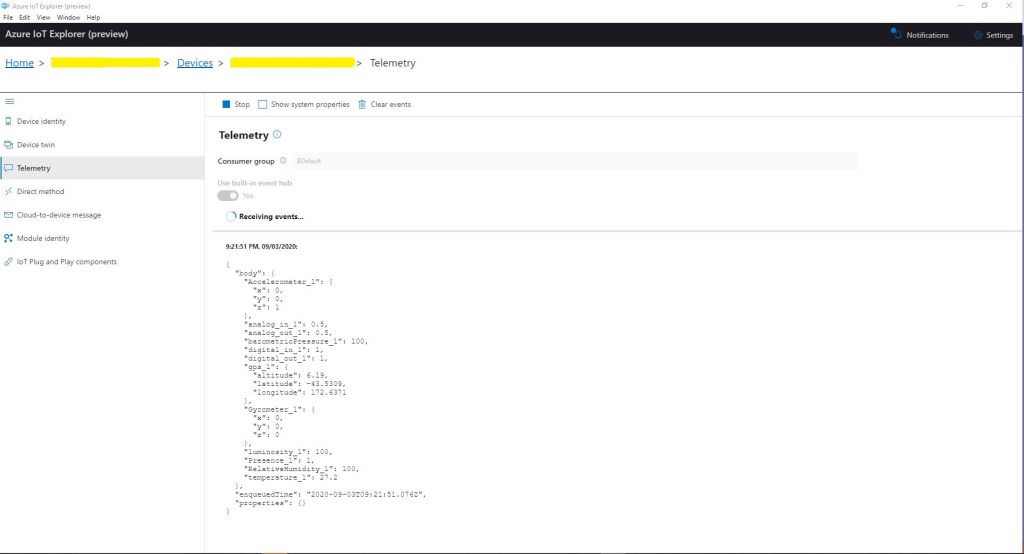
Task: Open the File menu
Action: [8, 18]
